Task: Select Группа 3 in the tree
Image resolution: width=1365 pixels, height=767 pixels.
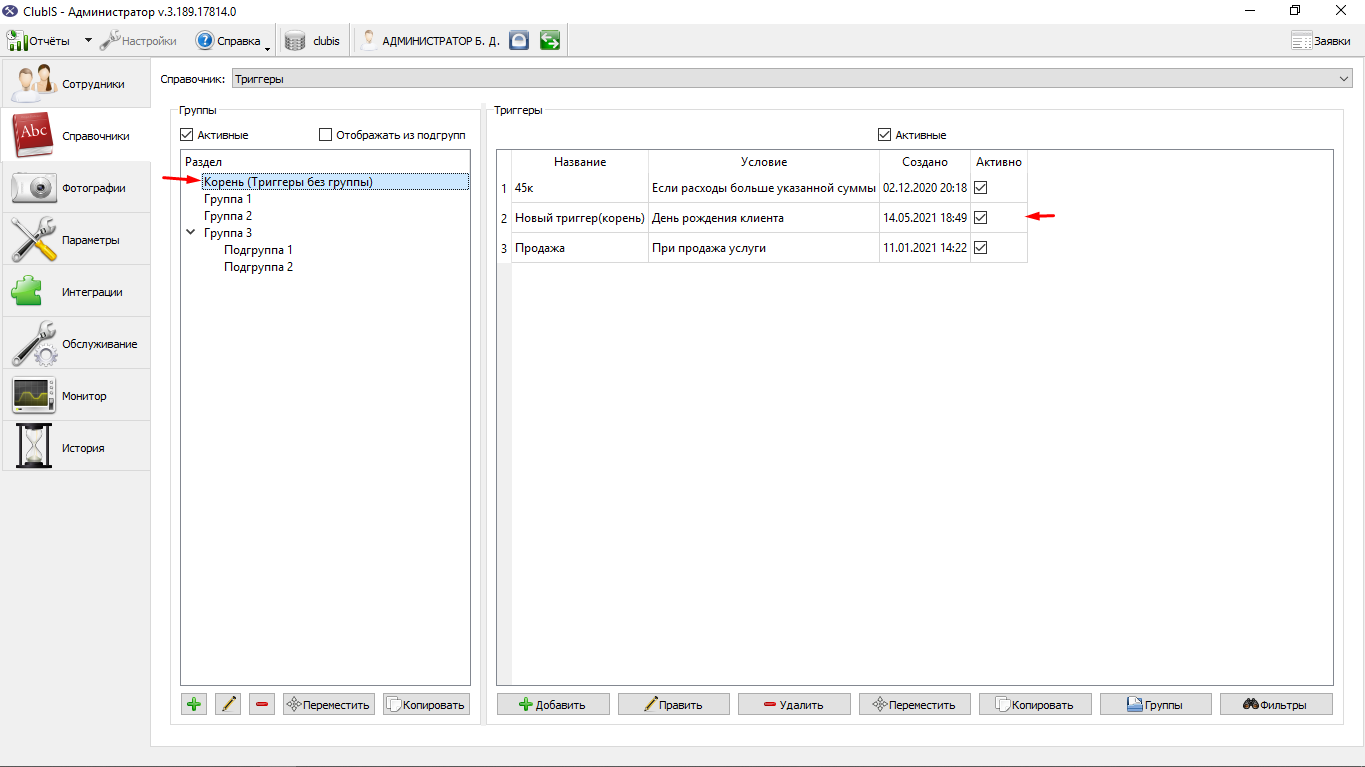Action: 228,233
